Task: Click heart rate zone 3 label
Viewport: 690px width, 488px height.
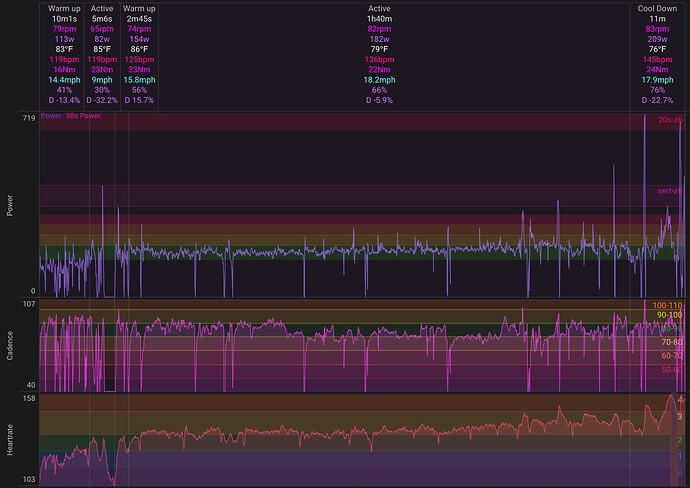Action: (680, 417)
